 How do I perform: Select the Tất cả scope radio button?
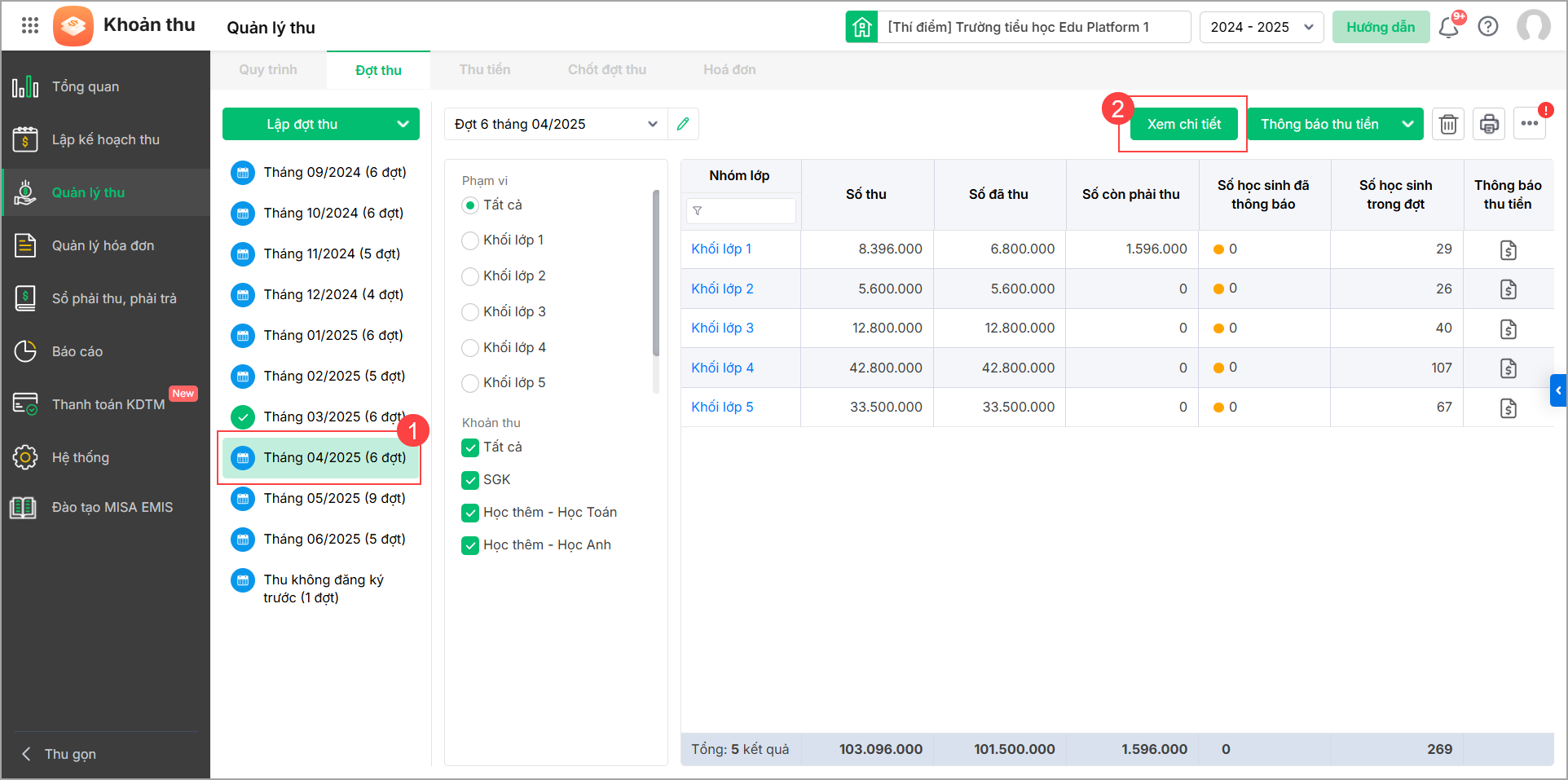470,205
